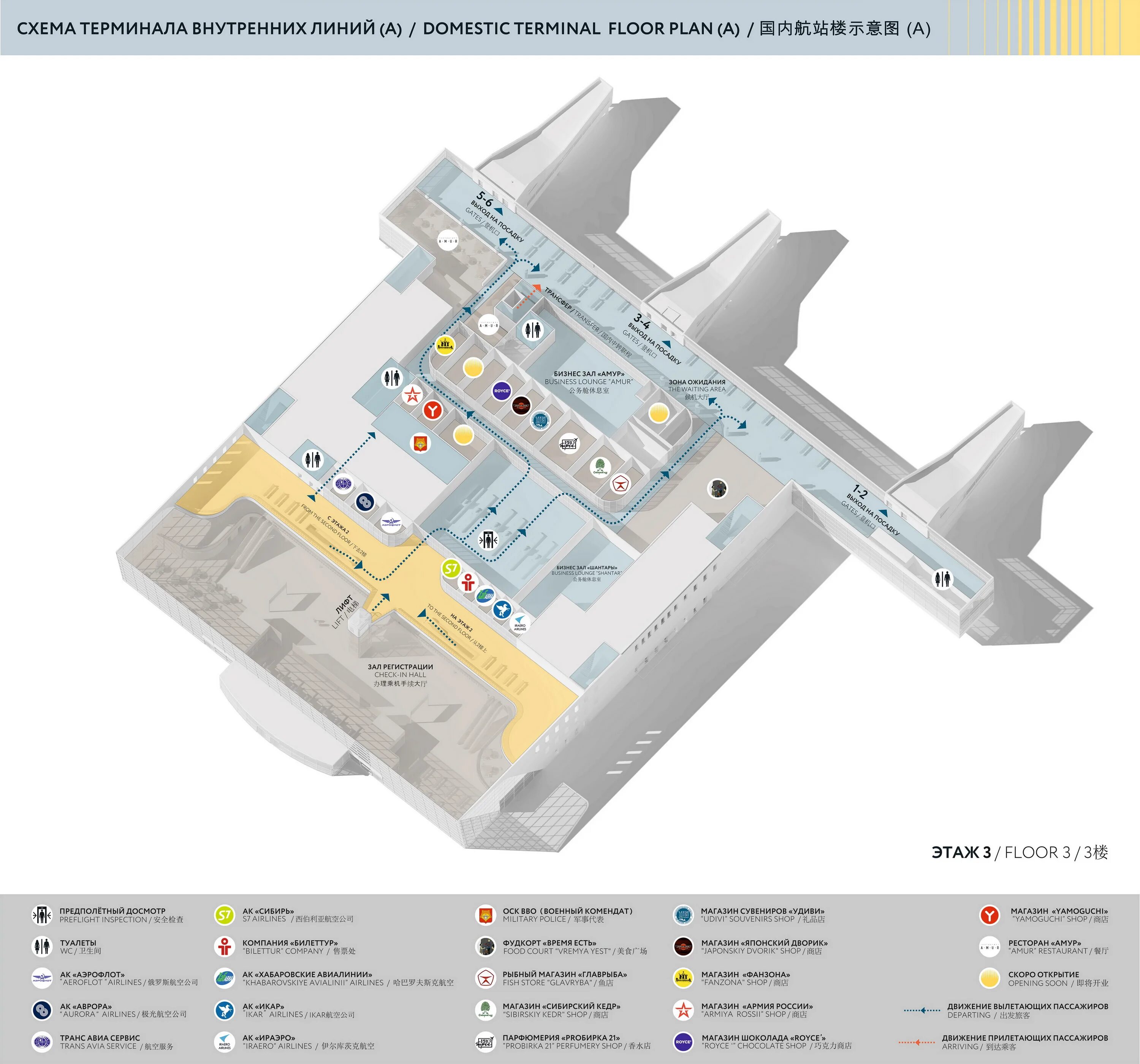Click the Bilettur company legend icon

[224, 947]
